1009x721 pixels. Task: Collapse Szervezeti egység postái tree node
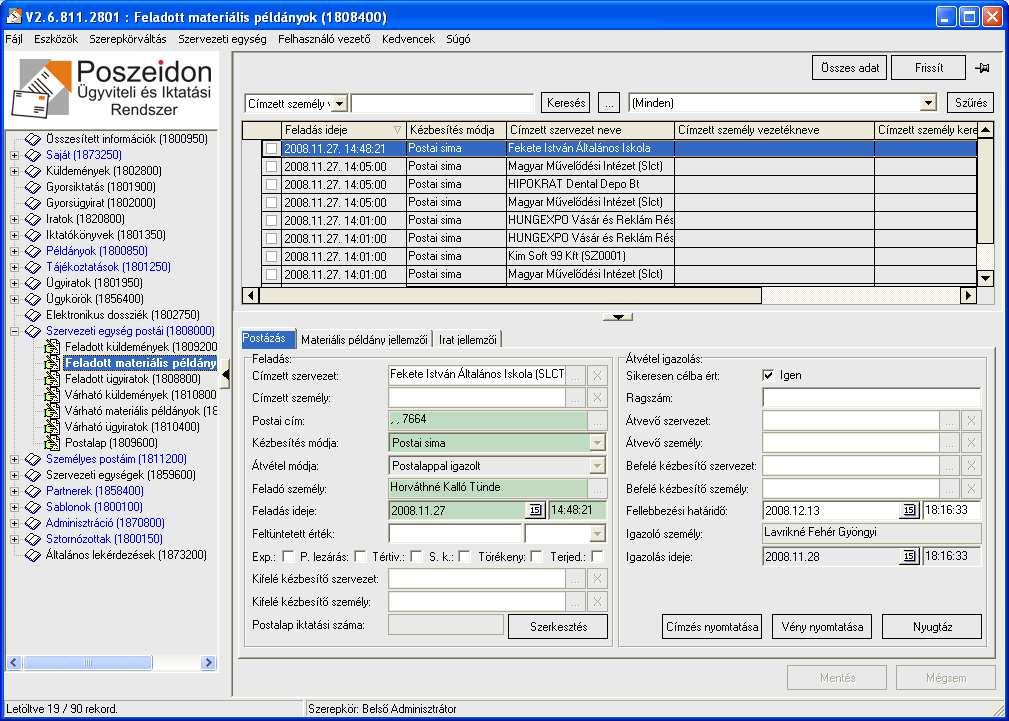[x=15, y=331]
